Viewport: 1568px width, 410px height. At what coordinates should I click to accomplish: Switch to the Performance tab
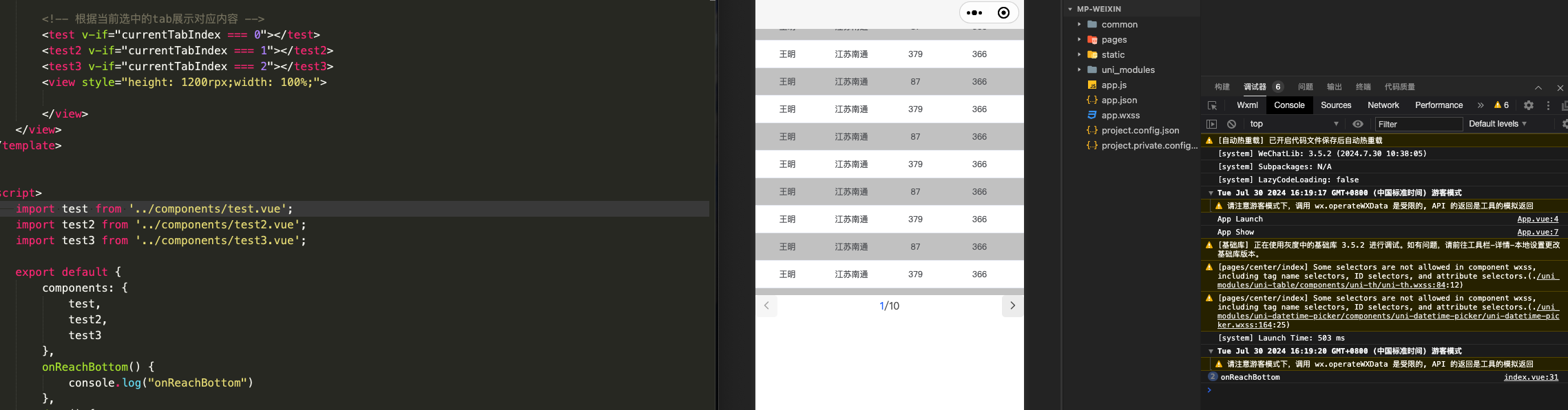[x=1439, y=105]
